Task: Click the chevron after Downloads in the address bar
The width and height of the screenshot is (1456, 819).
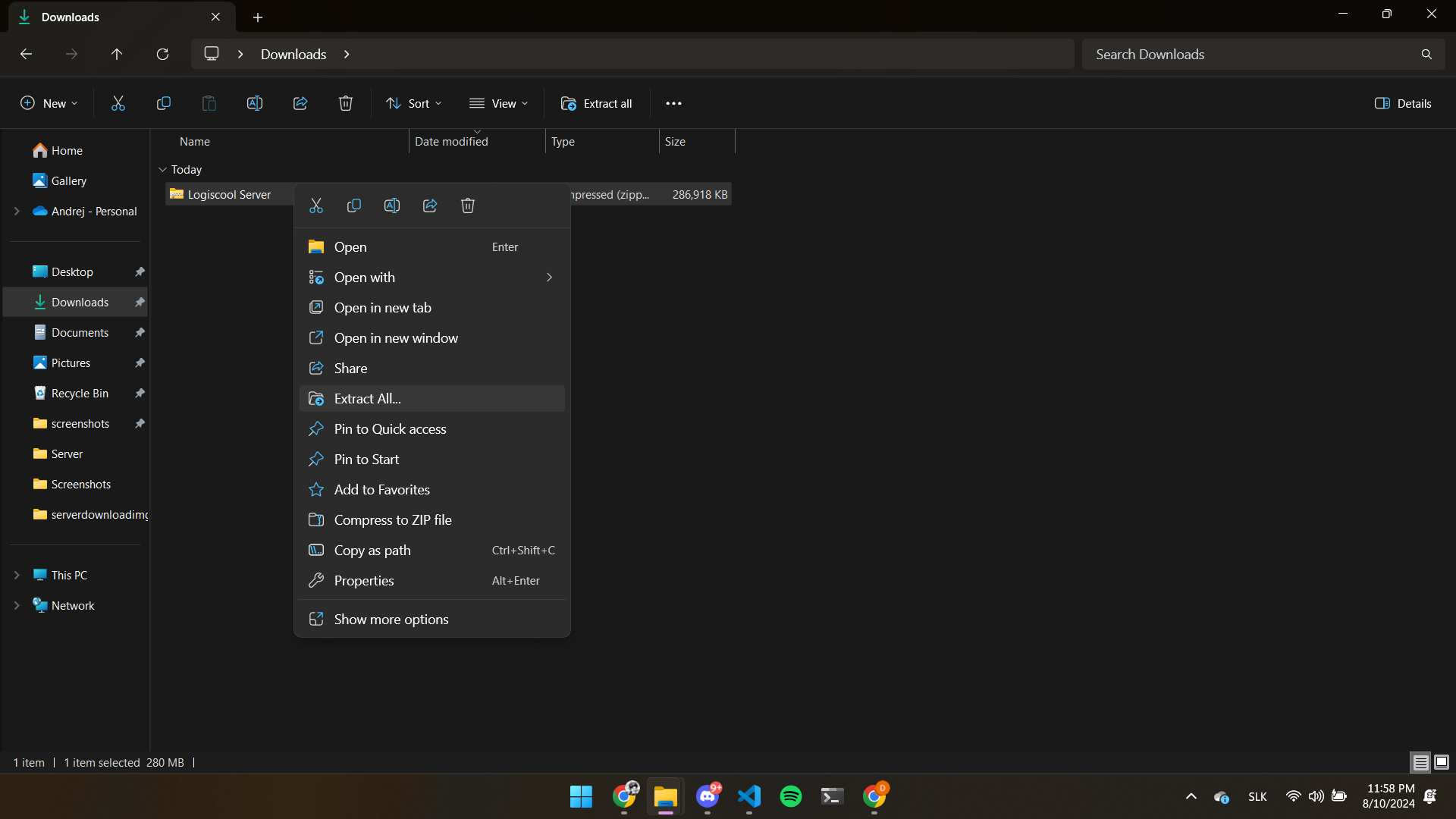Action: [347, 54]
